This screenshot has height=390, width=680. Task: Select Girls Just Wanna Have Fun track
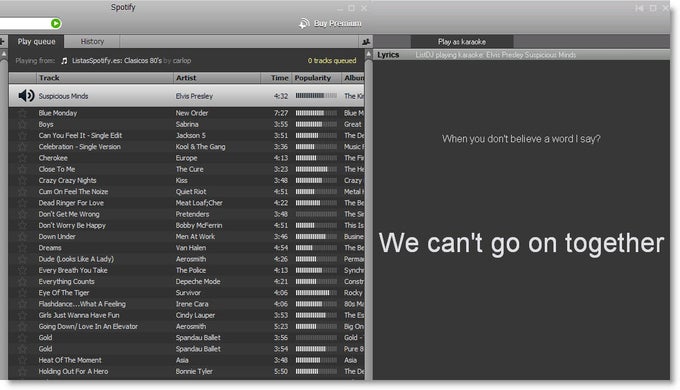coord(186,315)
